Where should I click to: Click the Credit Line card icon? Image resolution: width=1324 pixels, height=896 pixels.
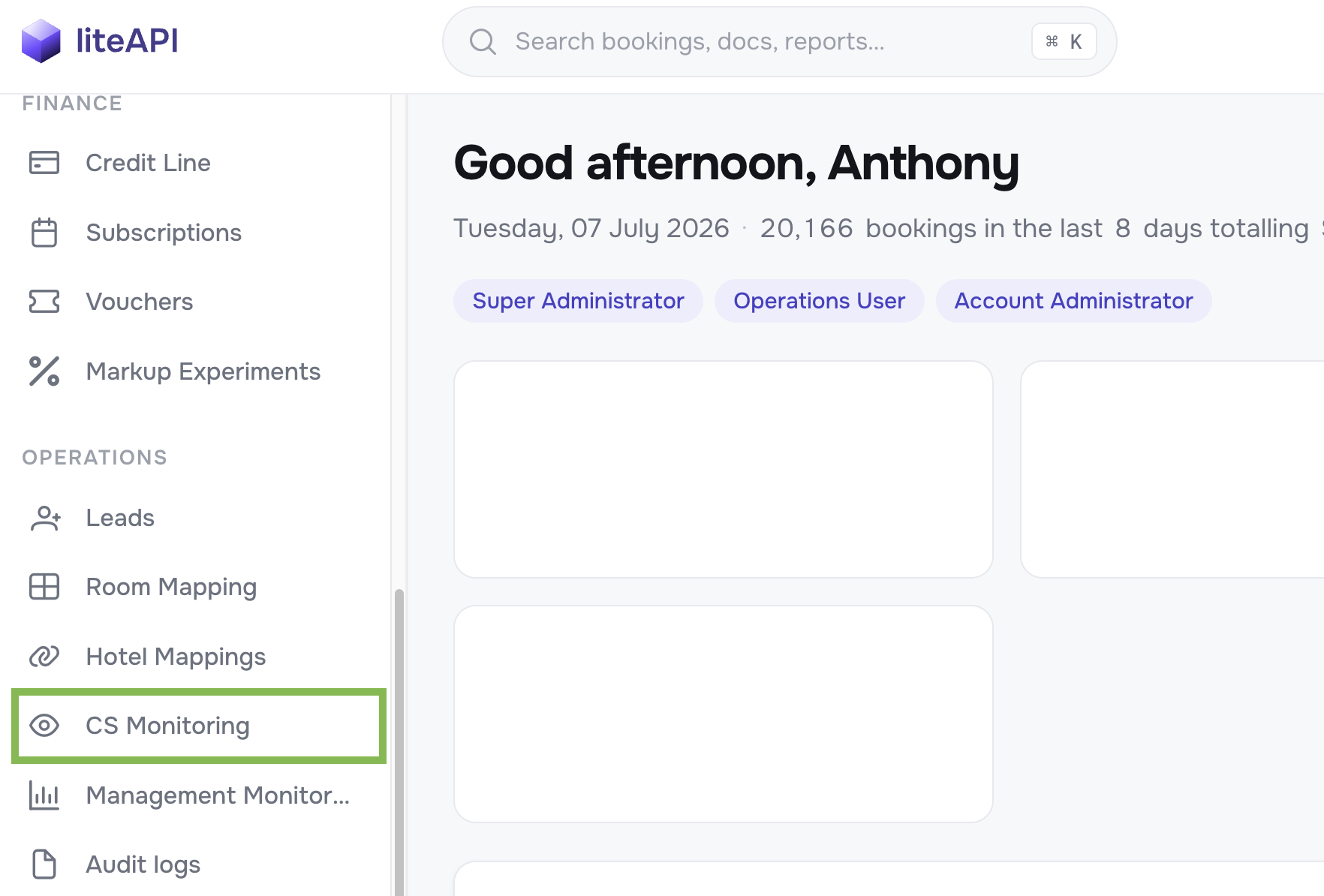click(44, 162)
